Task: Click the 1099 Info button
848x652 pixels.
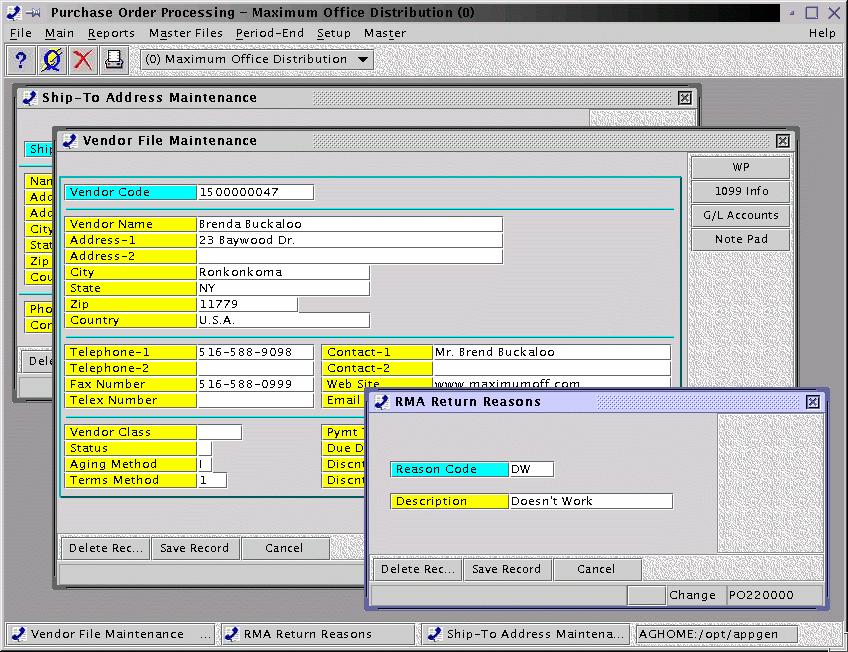Action: 741,191
